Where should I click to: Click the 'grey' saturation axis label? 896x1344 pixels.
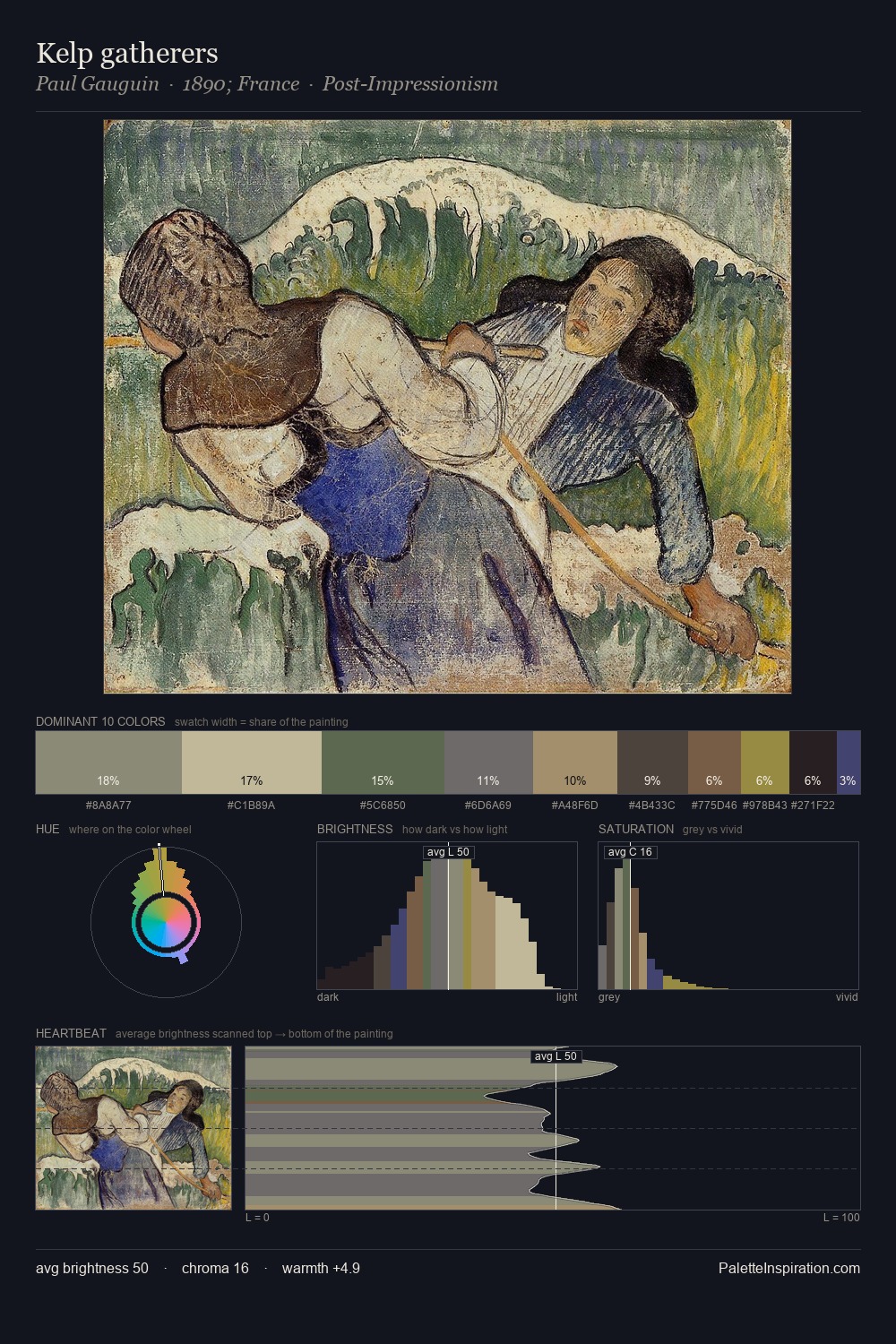pyautogui.click(x=609, y=997)
